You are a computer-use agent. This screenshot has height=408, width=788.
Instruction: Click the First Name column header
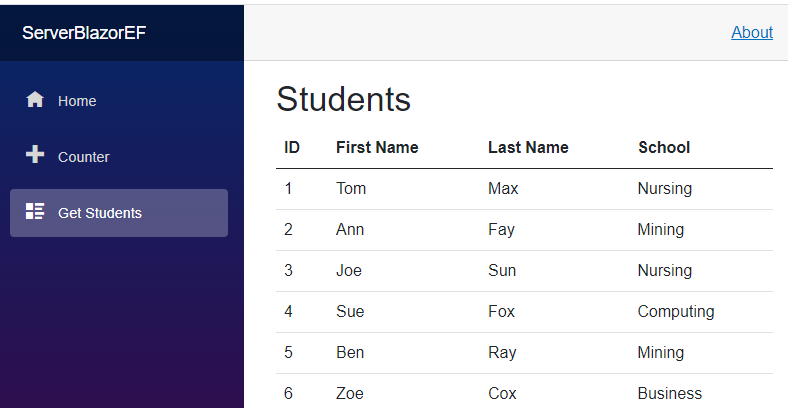point(377,147)
